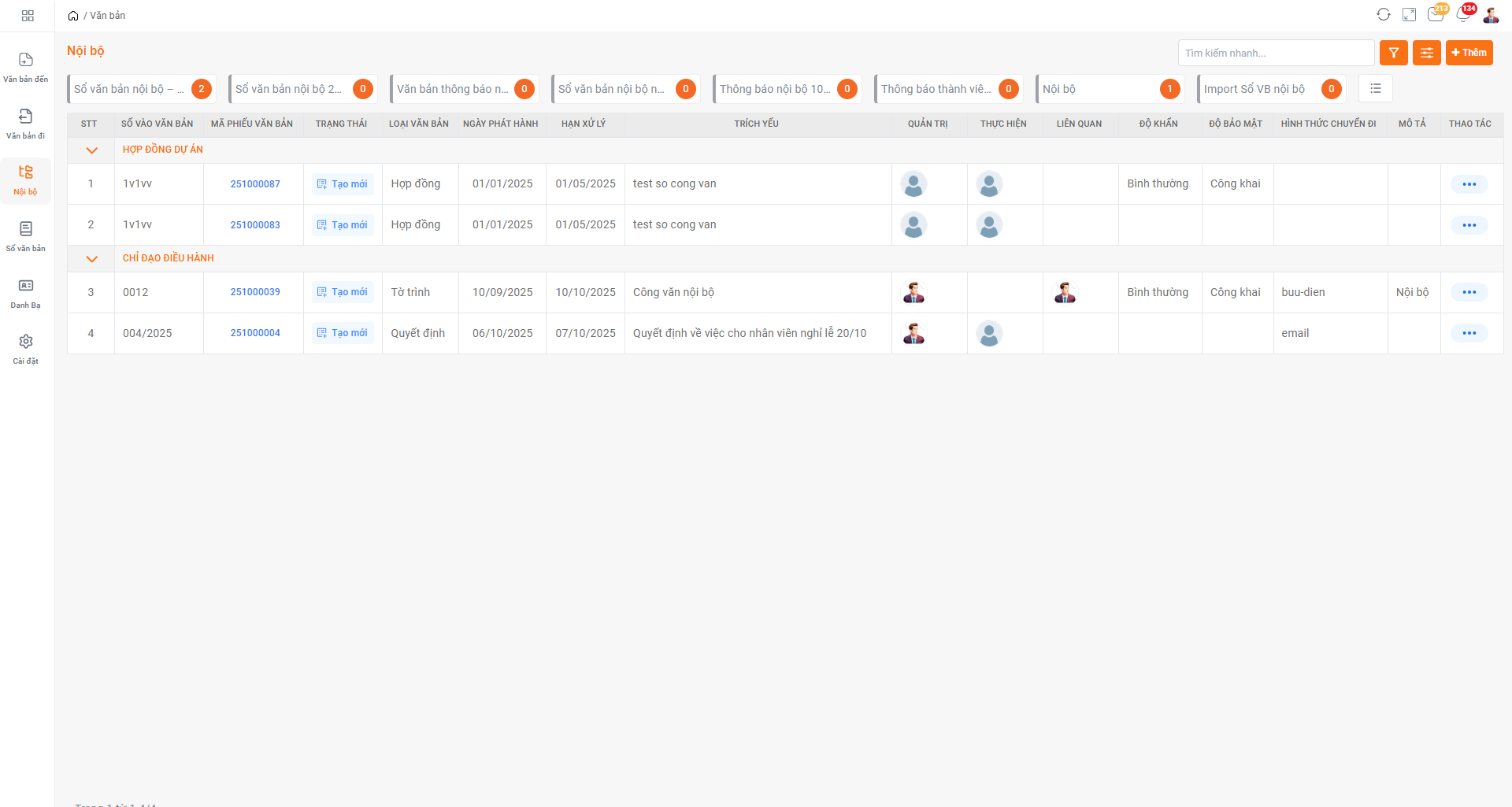Screen dimensions: 1512x807
Task: Toggle list view icon beside tabs
Action: pyautogui.click(x=1375, y=89)
